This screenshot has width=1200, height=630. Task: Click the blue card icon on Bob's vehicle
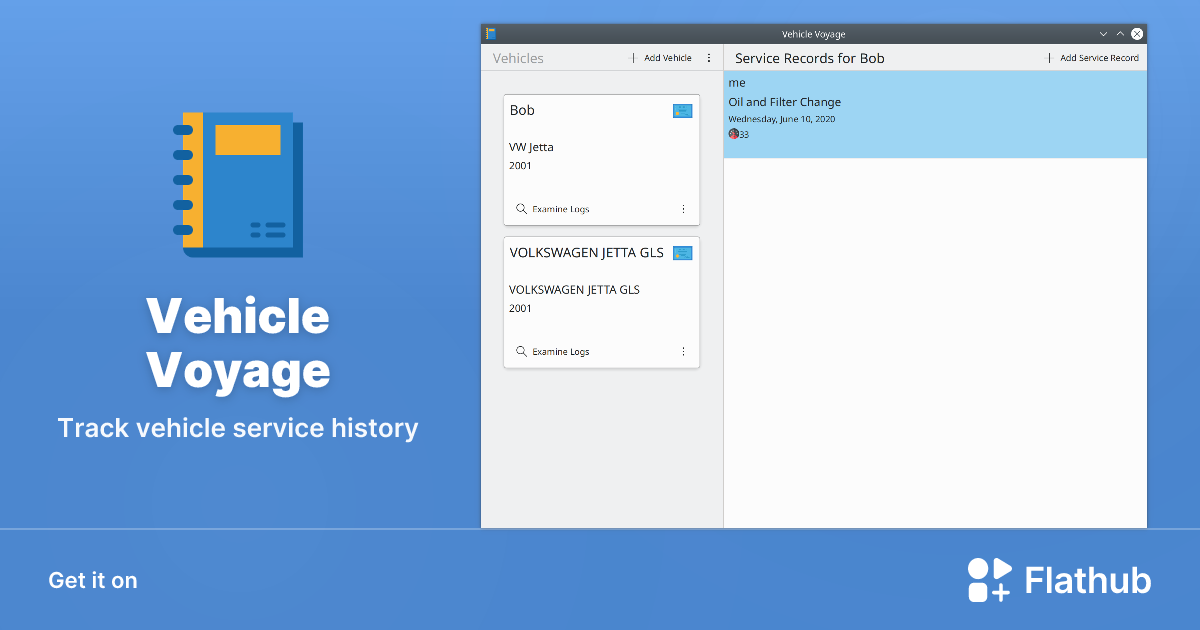683,111
